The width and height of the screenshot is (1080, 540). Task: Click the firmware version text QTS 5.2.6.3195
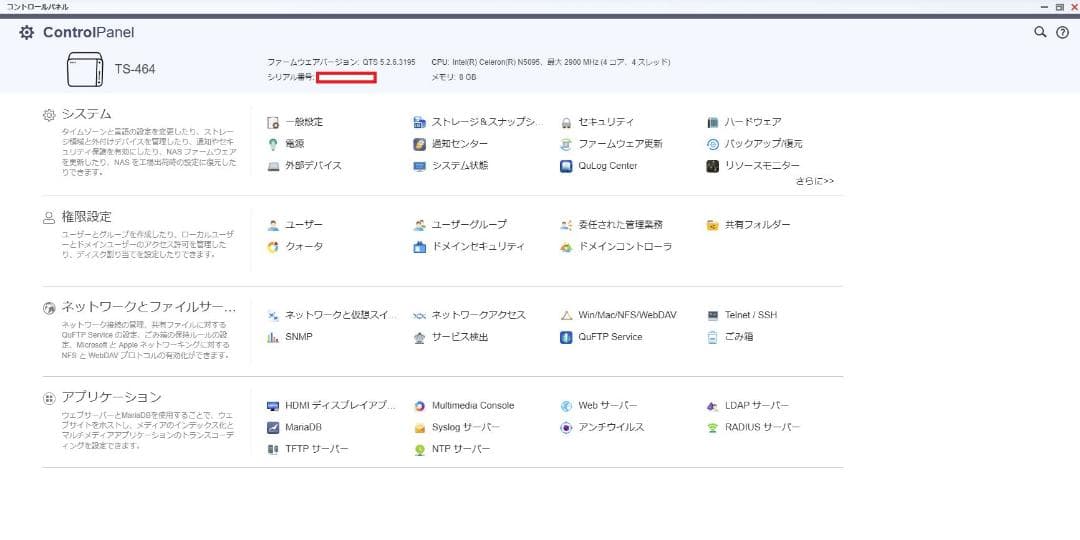point(388,62)
